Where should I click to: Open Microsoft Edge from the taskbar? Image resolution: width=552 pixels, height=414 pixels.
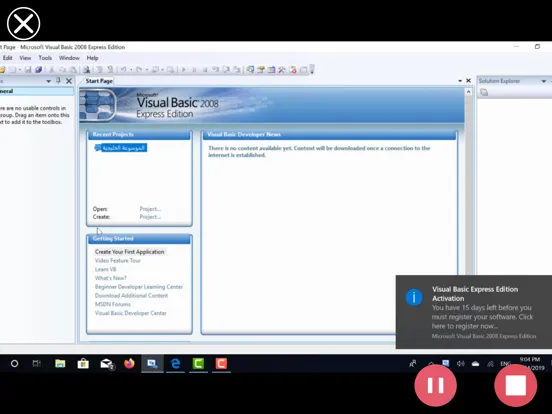click(175, 363)
